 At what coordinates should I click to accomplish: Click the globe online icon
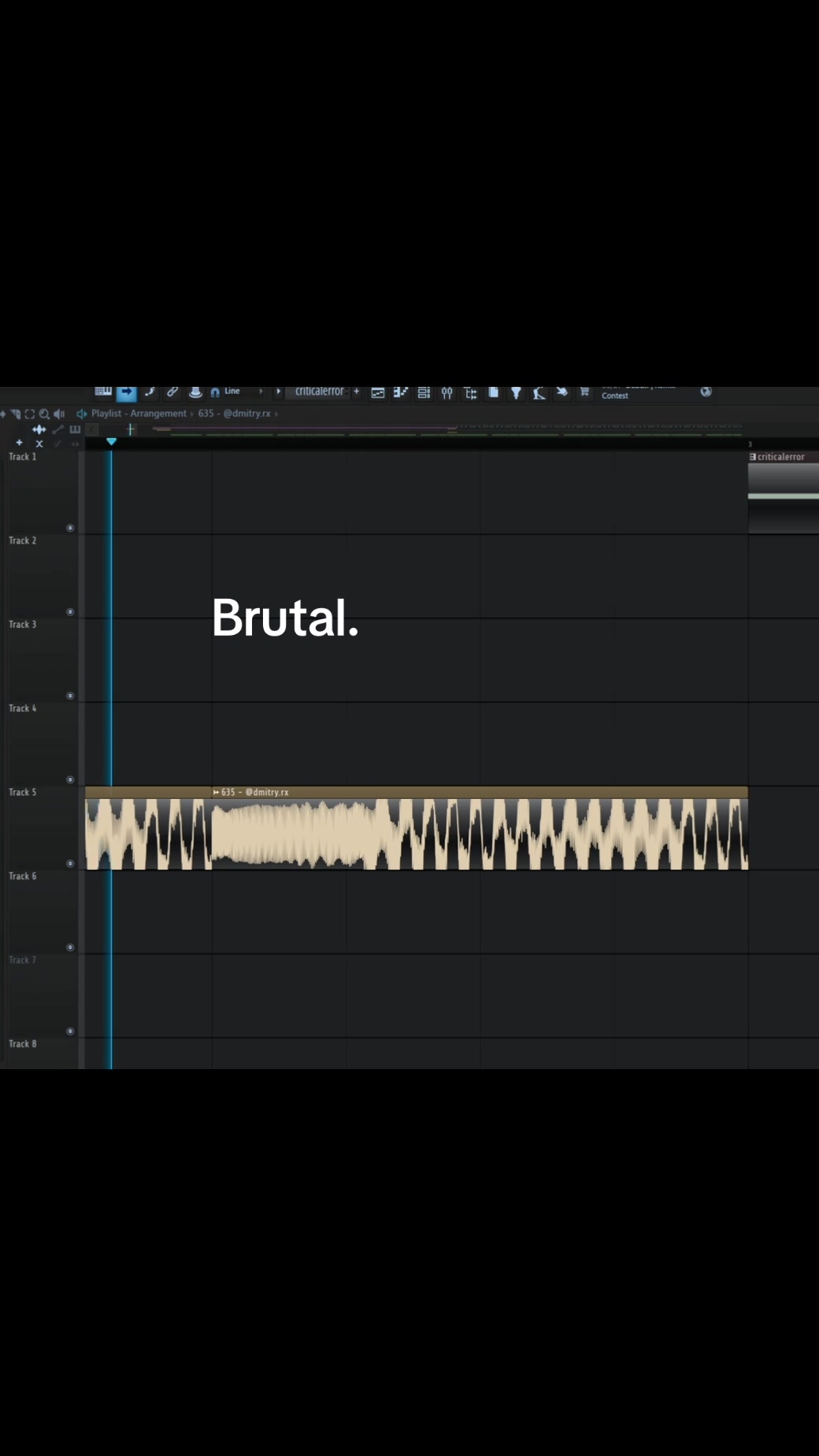706,392
